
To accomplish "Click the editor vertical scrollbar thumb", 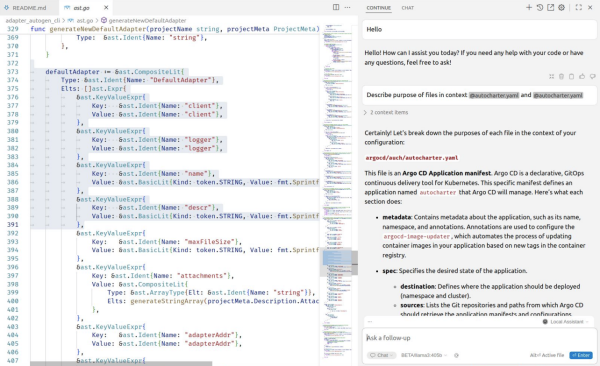I will click(355, 263).
